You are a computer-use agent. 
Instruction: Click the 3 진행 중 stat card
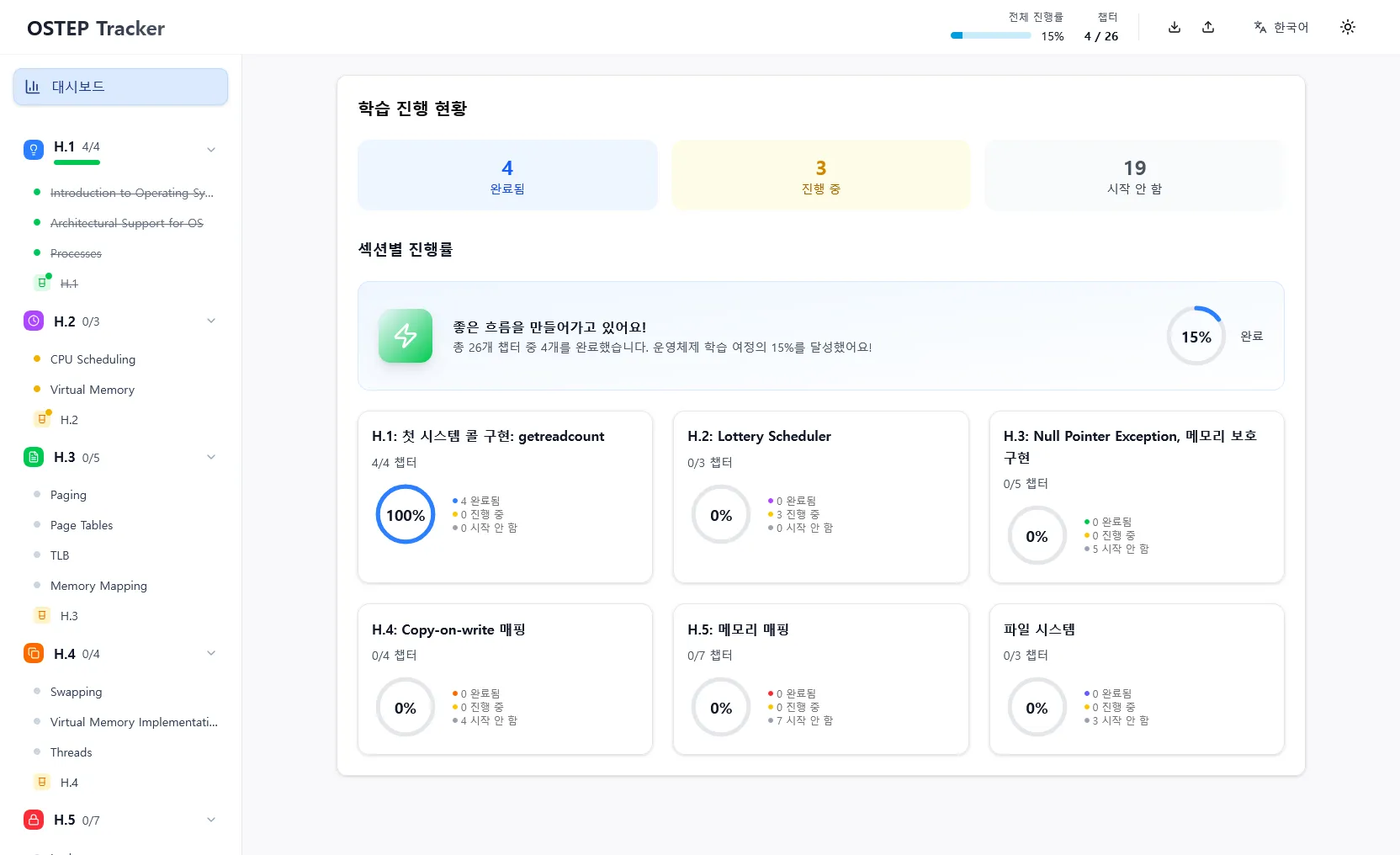pyautogui.click(x=821, y=175)
